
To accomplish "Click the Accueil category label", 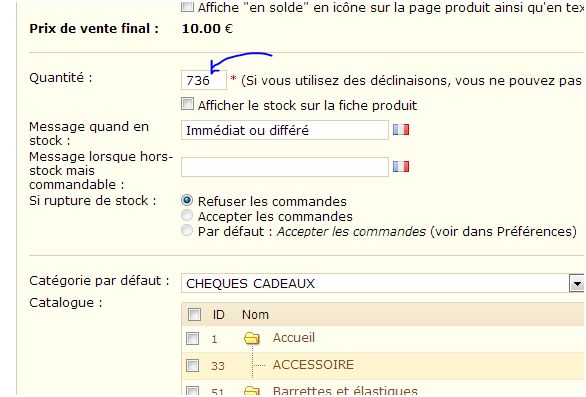I will [x=294, y=338].
